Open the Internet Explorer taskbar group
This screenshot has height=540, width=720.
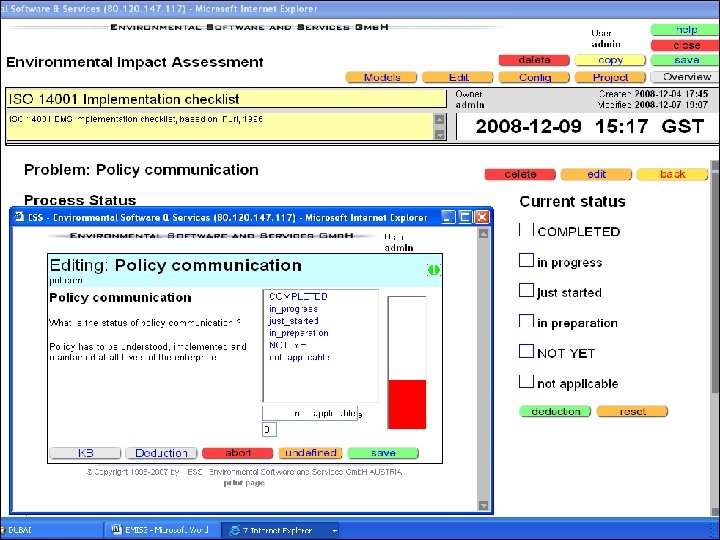[280, 530]
